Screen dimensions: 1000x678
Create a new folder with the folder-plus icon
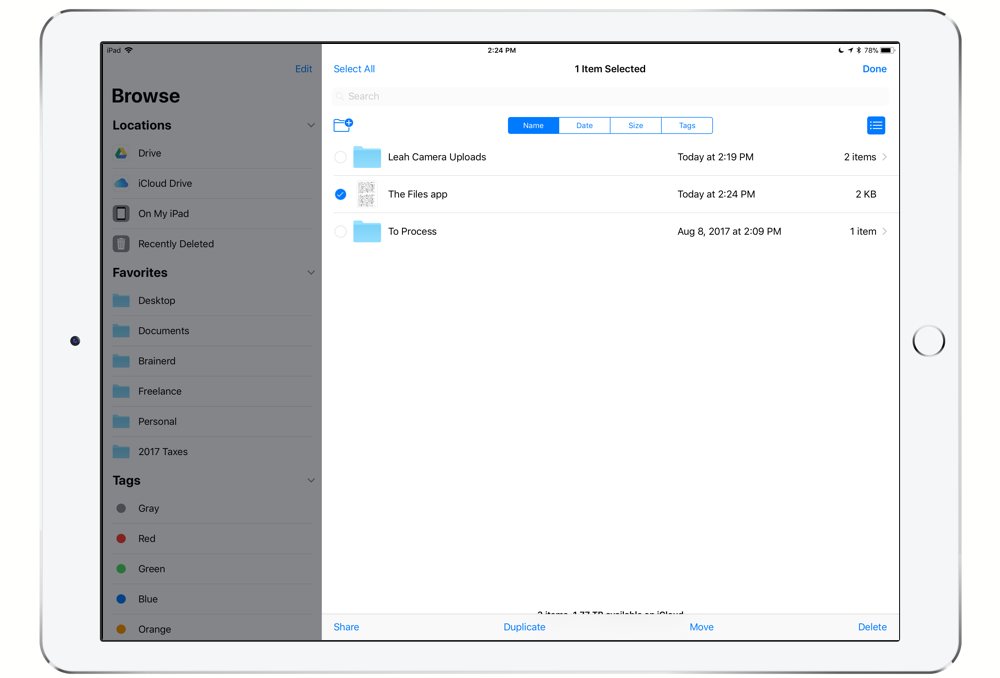[x=343, y=125]
